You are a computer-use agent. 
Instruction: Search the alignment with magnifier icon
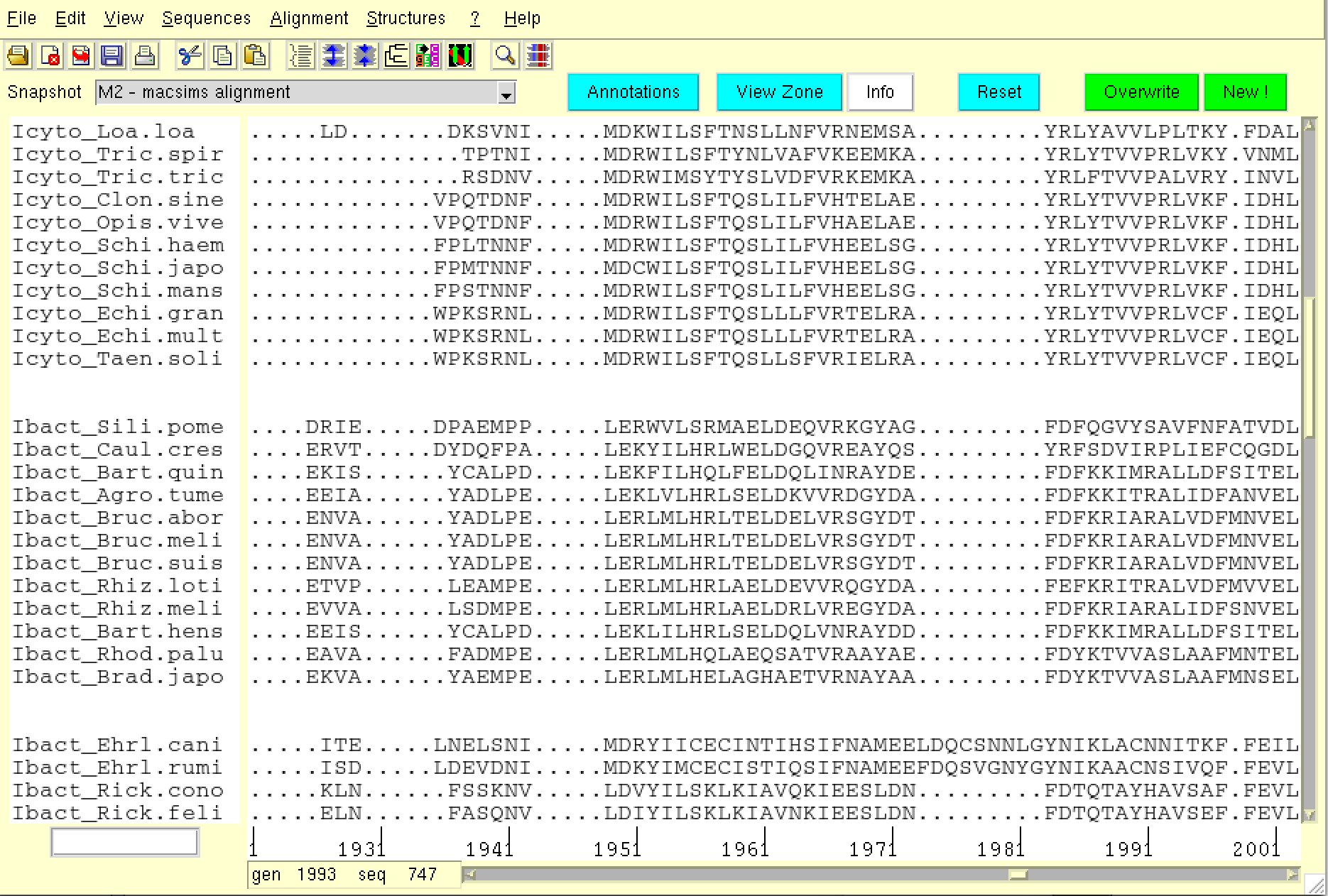(505, 55)
